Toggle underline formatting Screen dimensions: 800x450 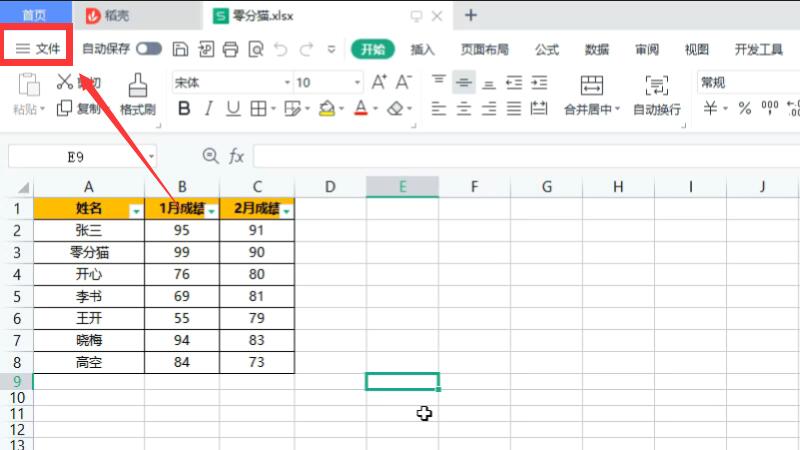coord(233,109)
